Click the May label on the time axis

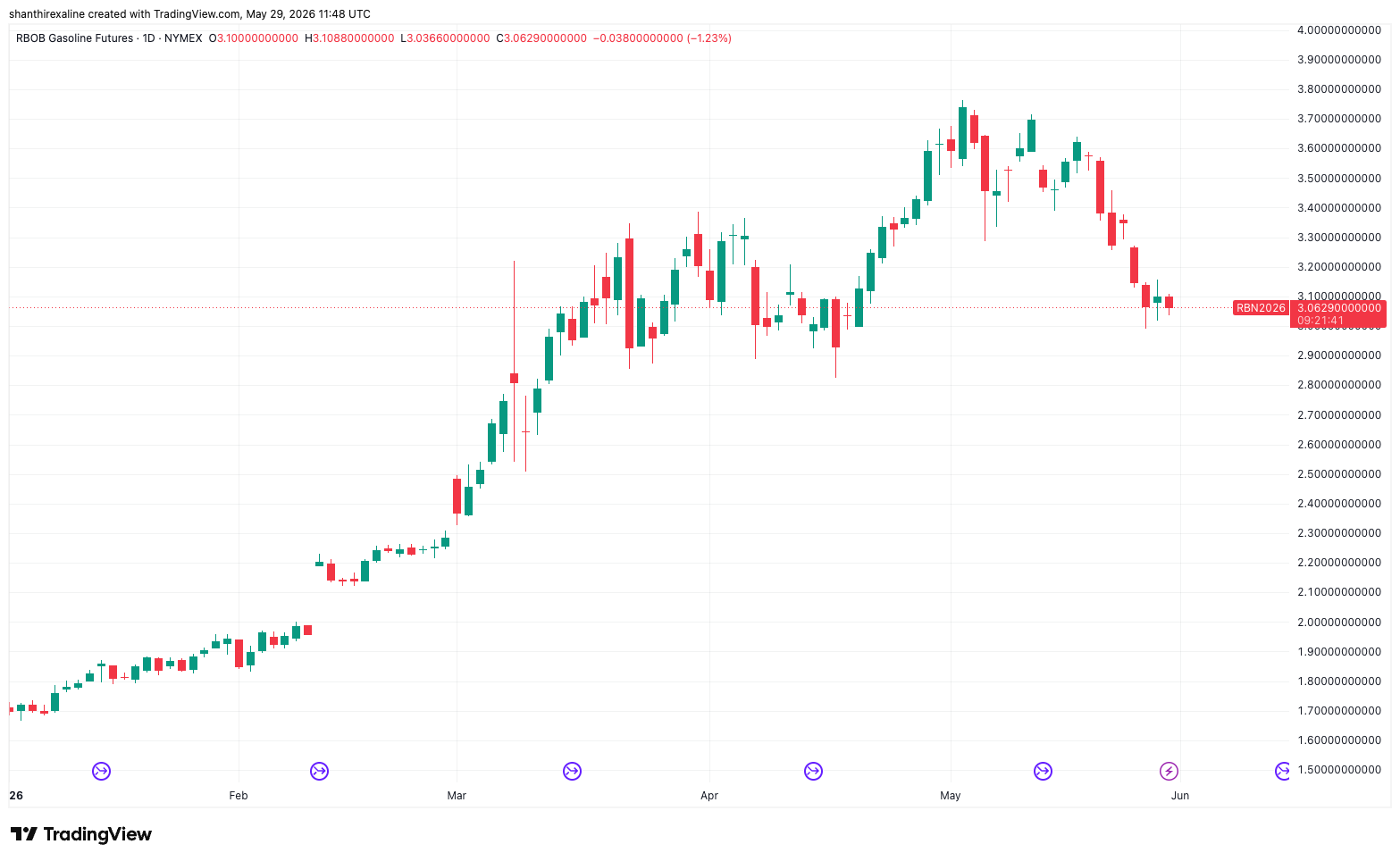(x=951, y=795)
